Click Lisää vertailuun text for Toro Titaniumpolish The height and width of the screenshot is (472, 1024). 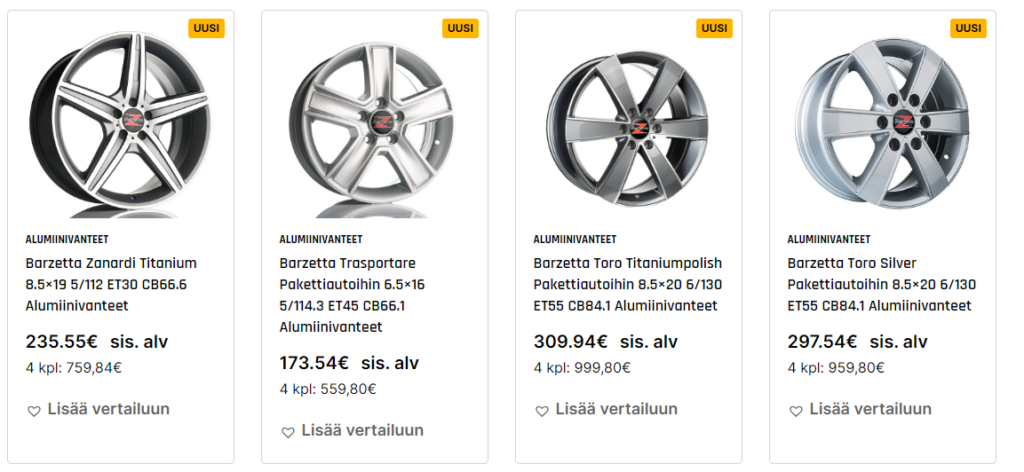tap(616, 410)
